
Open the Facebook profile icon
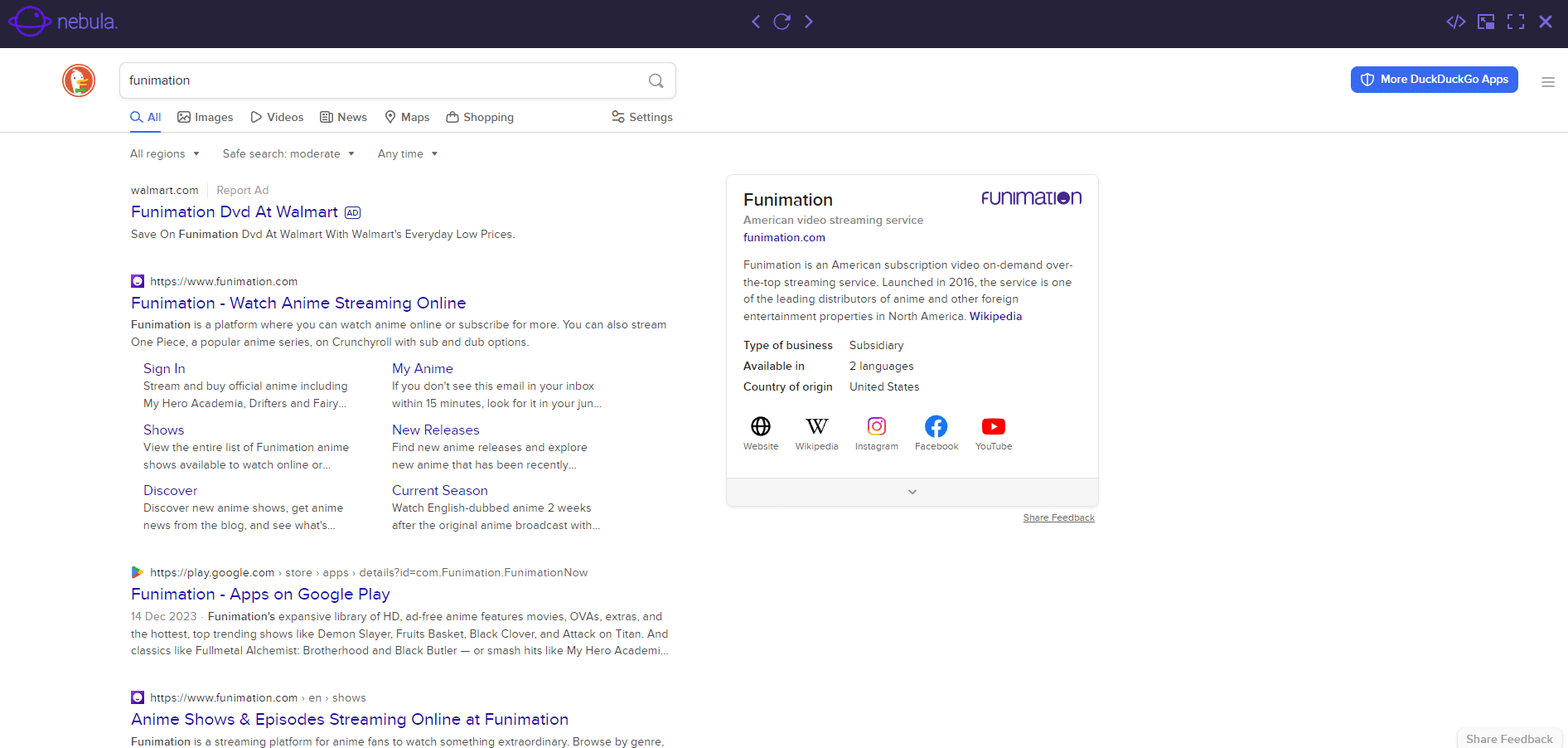(x=936, y=426)
